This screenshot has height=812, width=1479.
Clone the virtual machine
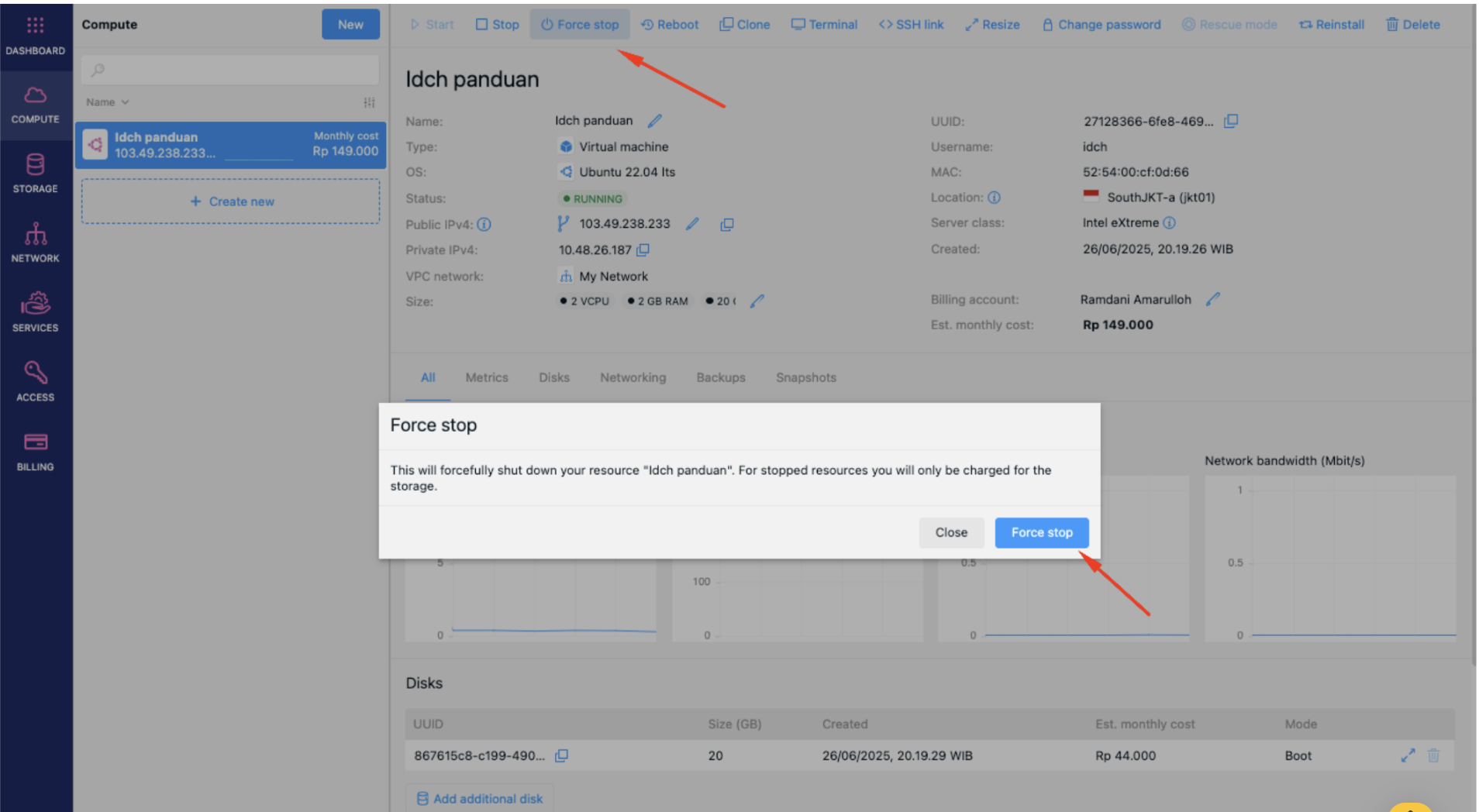click(745, 25)
